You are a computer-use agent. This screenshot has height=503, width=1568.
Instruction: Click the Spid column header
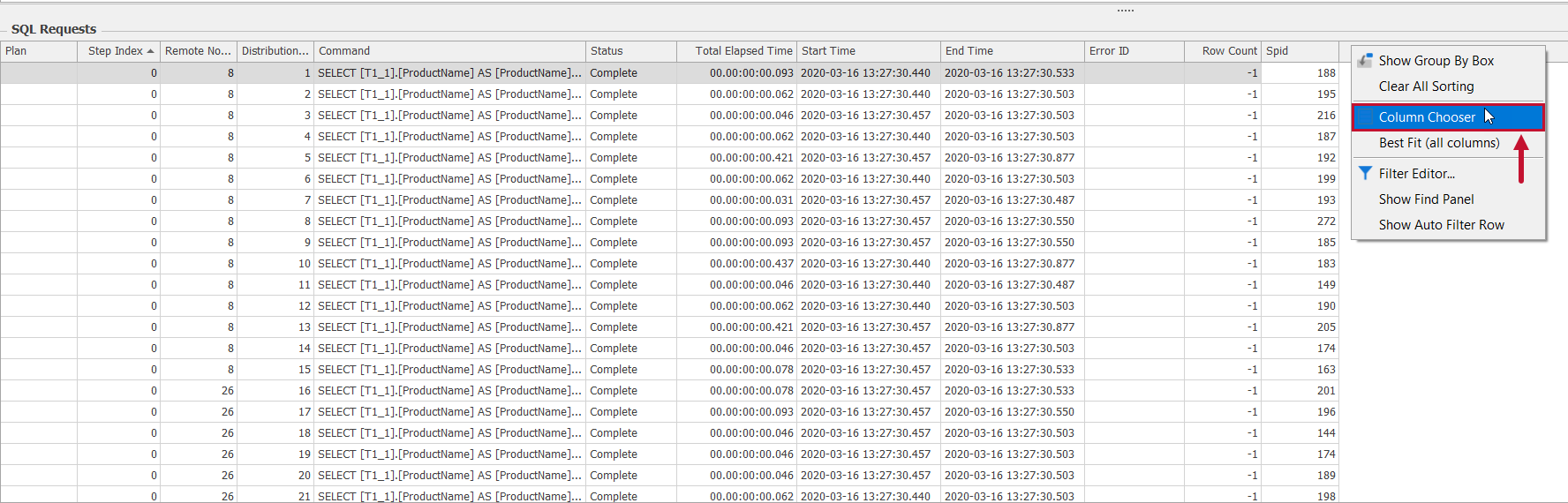(x=1299, y=51)
